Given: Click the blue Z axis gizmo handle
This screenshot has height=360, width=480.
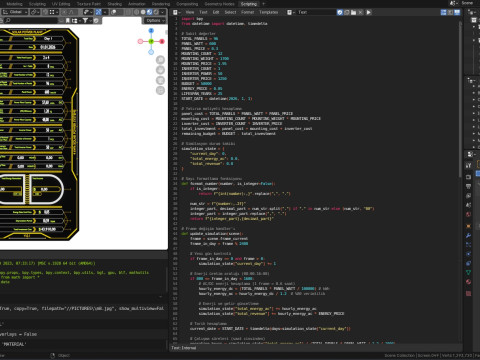Looking at the screenshot, I should (151, 31).
